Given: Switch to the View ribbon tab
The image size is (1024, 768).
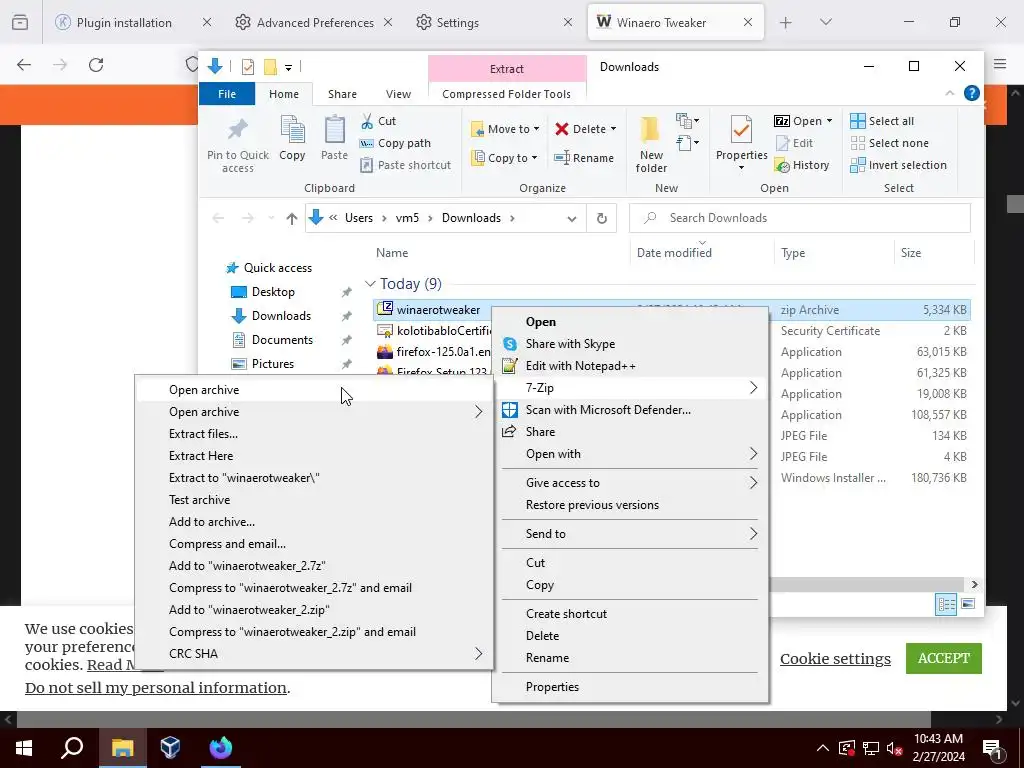Looking at the screenshot, I should (398, 94).
